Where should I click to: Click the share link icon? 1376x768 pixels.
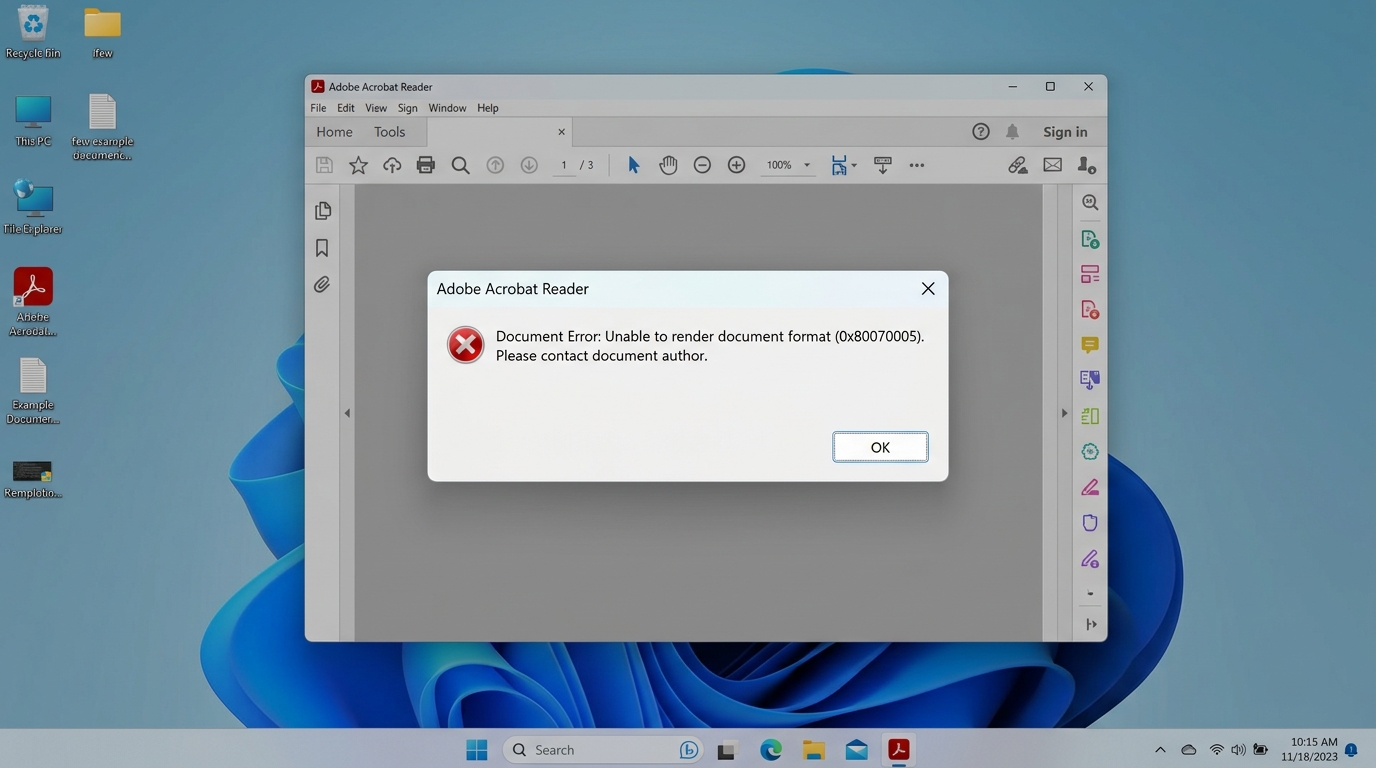[1018, 165]
